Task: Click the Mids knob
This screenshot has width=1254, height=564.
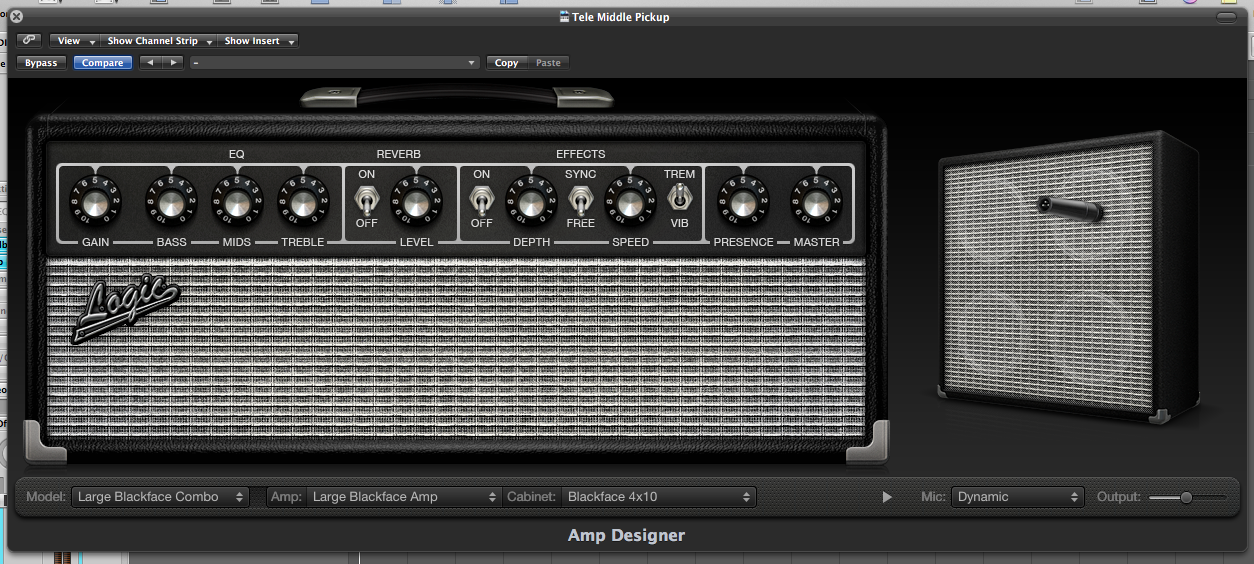Action: coord(236,204)
